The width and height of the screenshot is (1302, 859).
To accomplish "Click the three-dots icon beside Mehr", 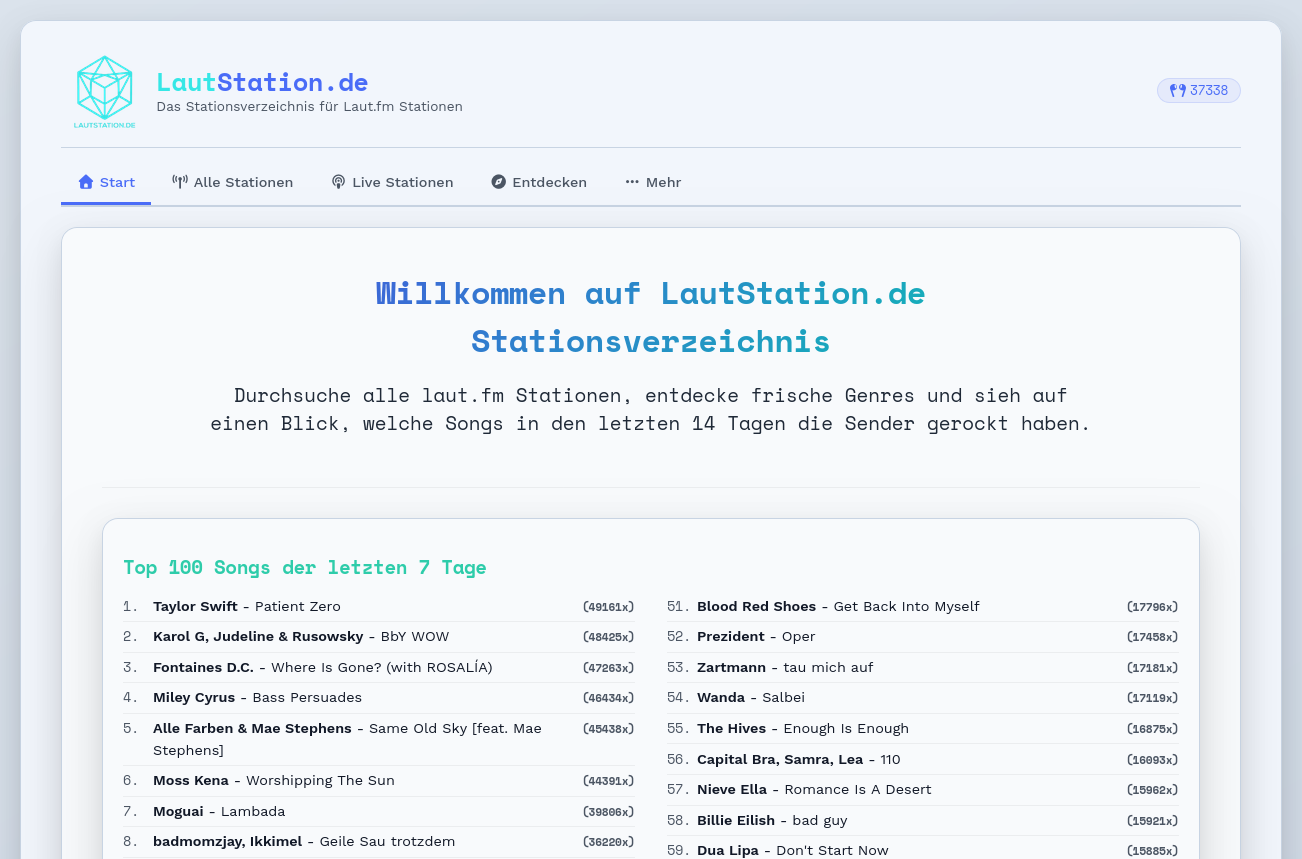I will pos(632,182).
